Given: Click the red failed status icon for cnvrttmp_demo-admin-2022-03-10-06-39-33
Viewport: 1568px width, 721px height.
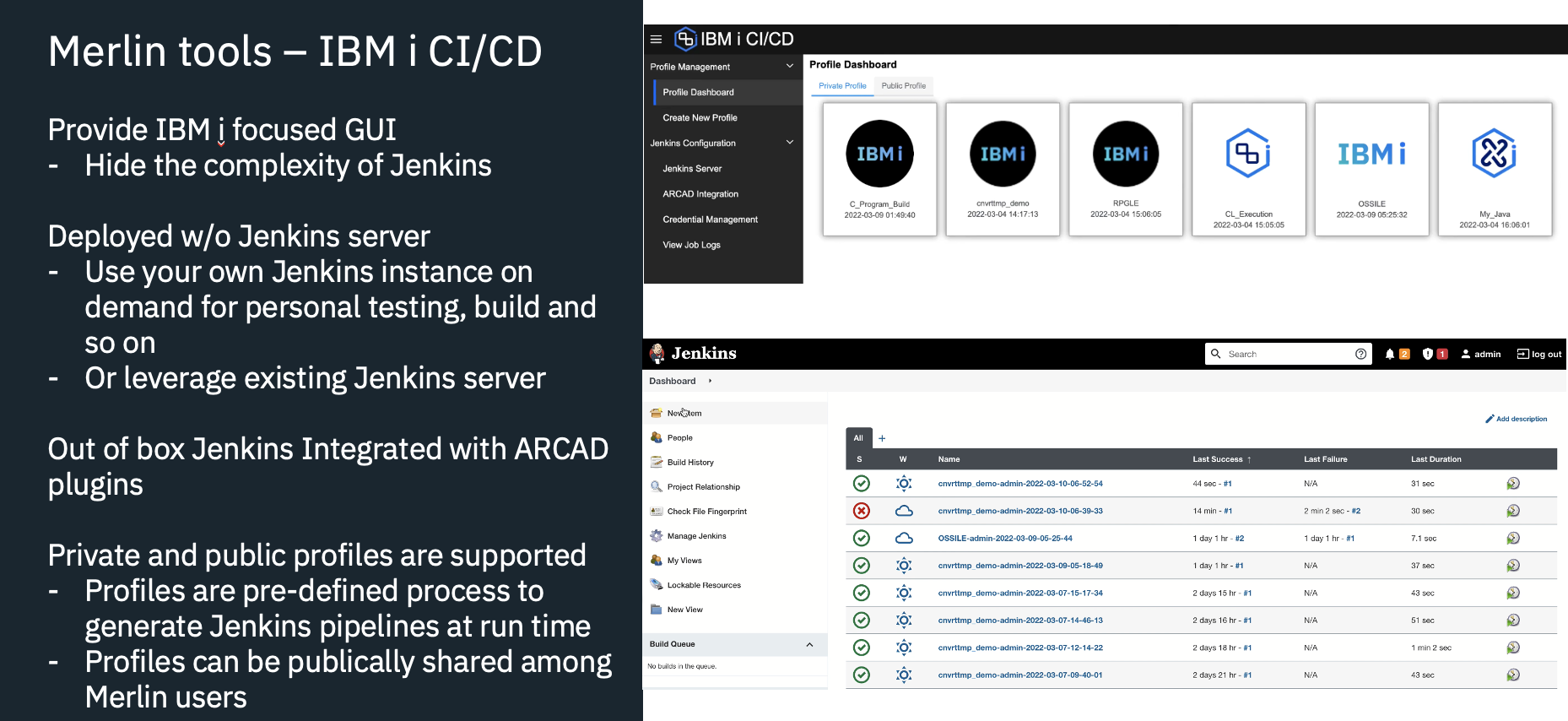Looking at the screenshot, I should (x=861, y=511).
